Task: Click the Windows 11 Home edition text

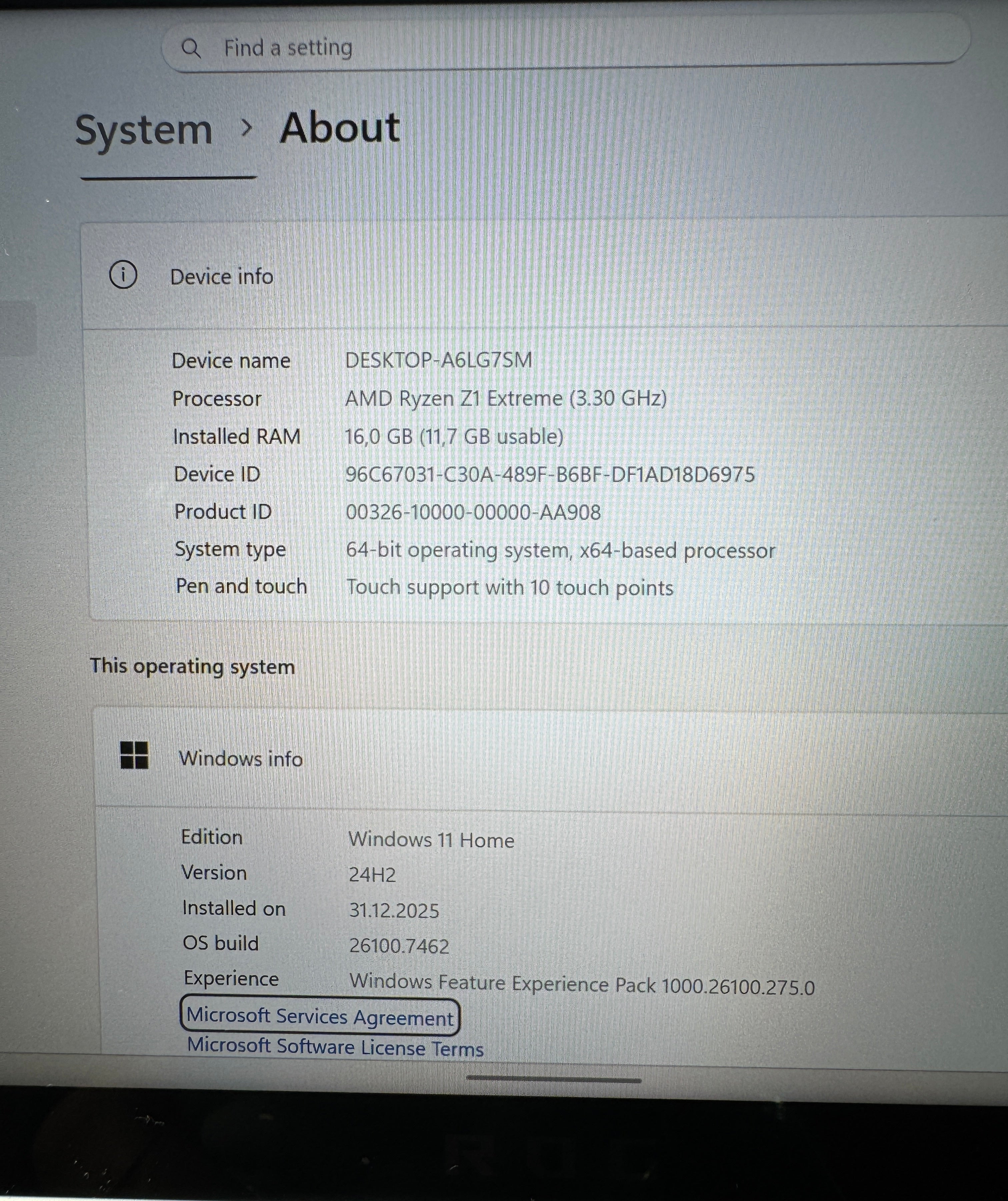Action: [x=431, y=840]
